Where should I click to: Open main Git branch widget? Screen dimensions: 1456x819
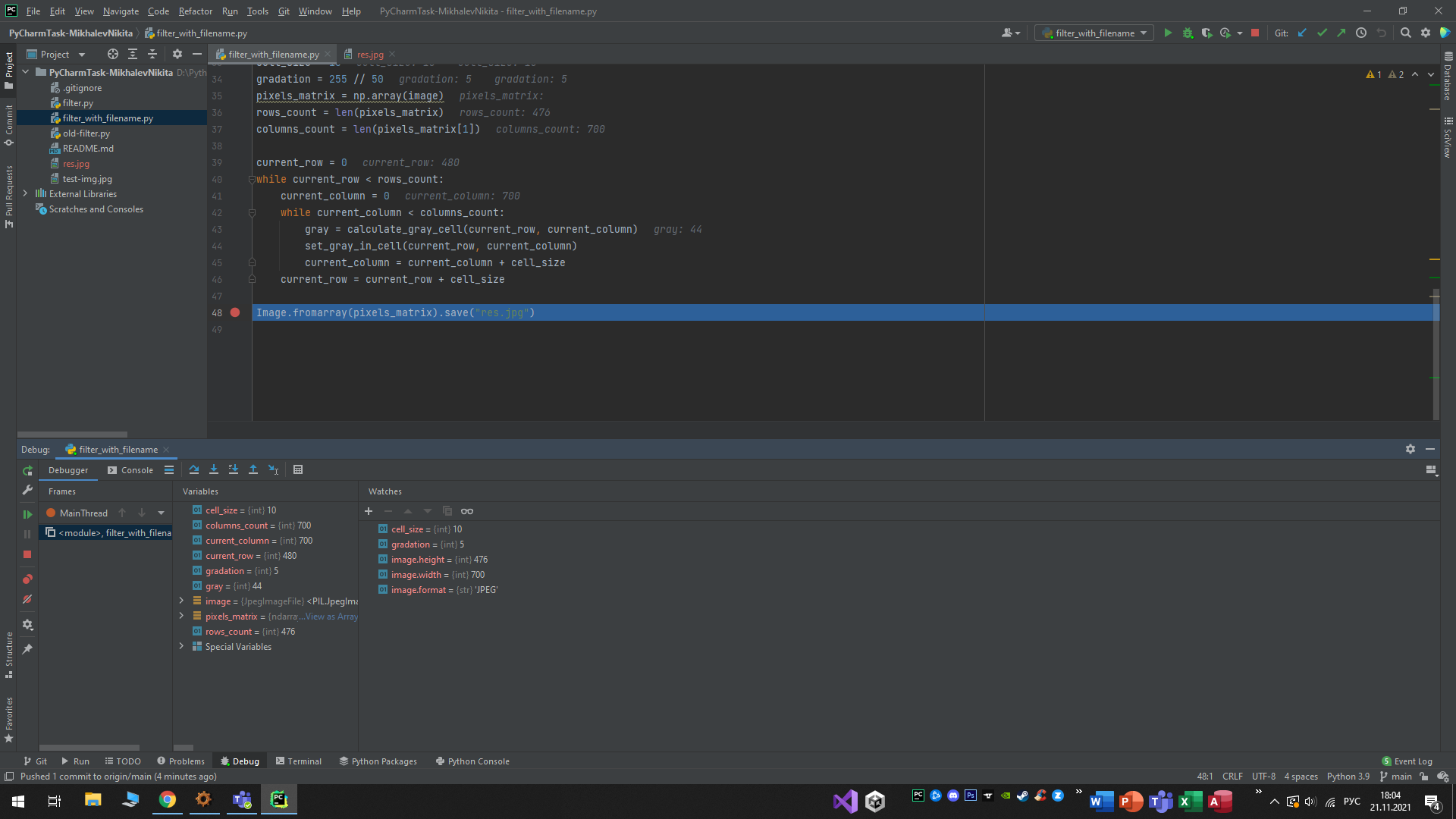coord(1396,777)
